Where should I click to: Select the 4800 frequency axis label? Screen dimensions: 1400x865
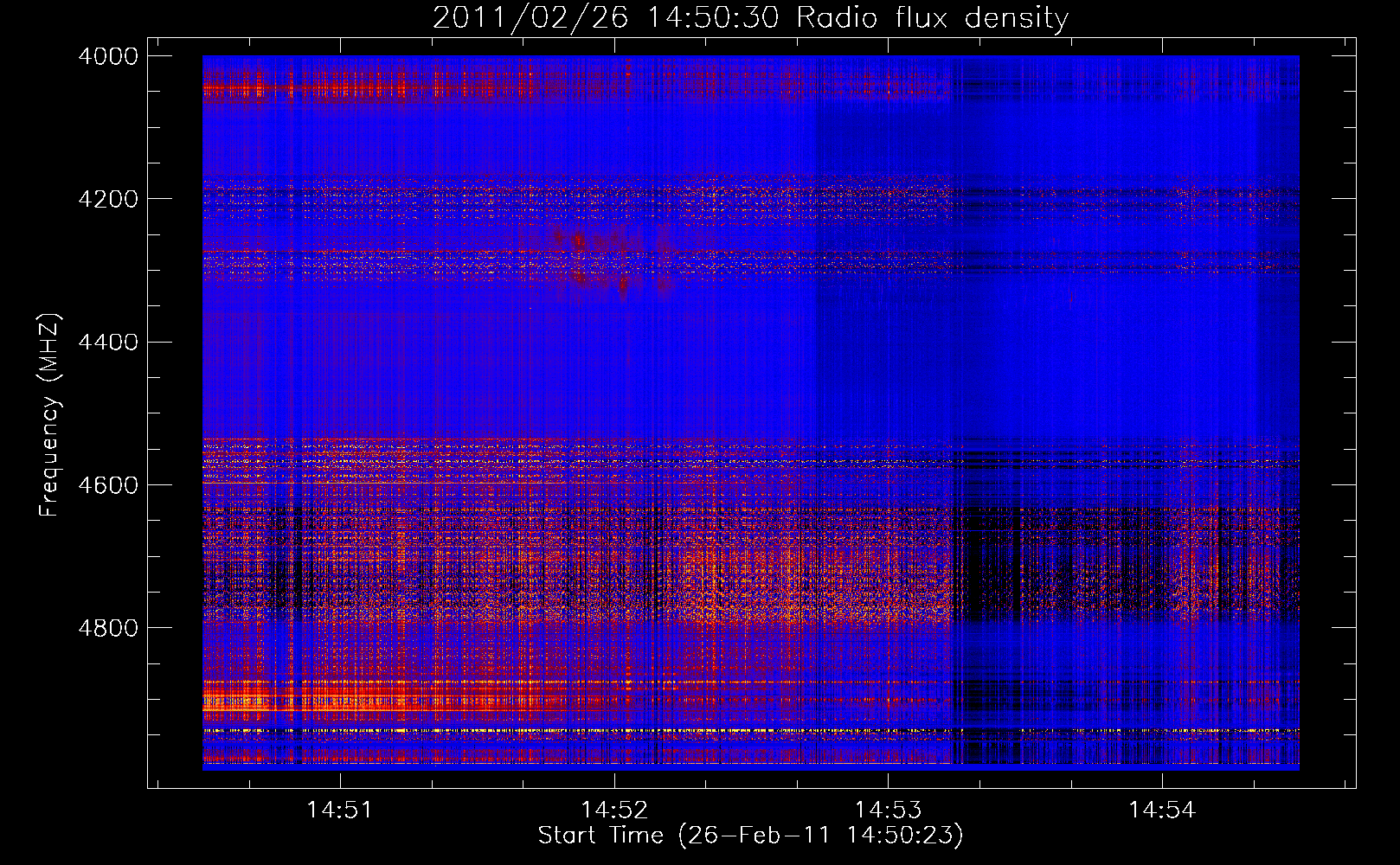[108, 628]
